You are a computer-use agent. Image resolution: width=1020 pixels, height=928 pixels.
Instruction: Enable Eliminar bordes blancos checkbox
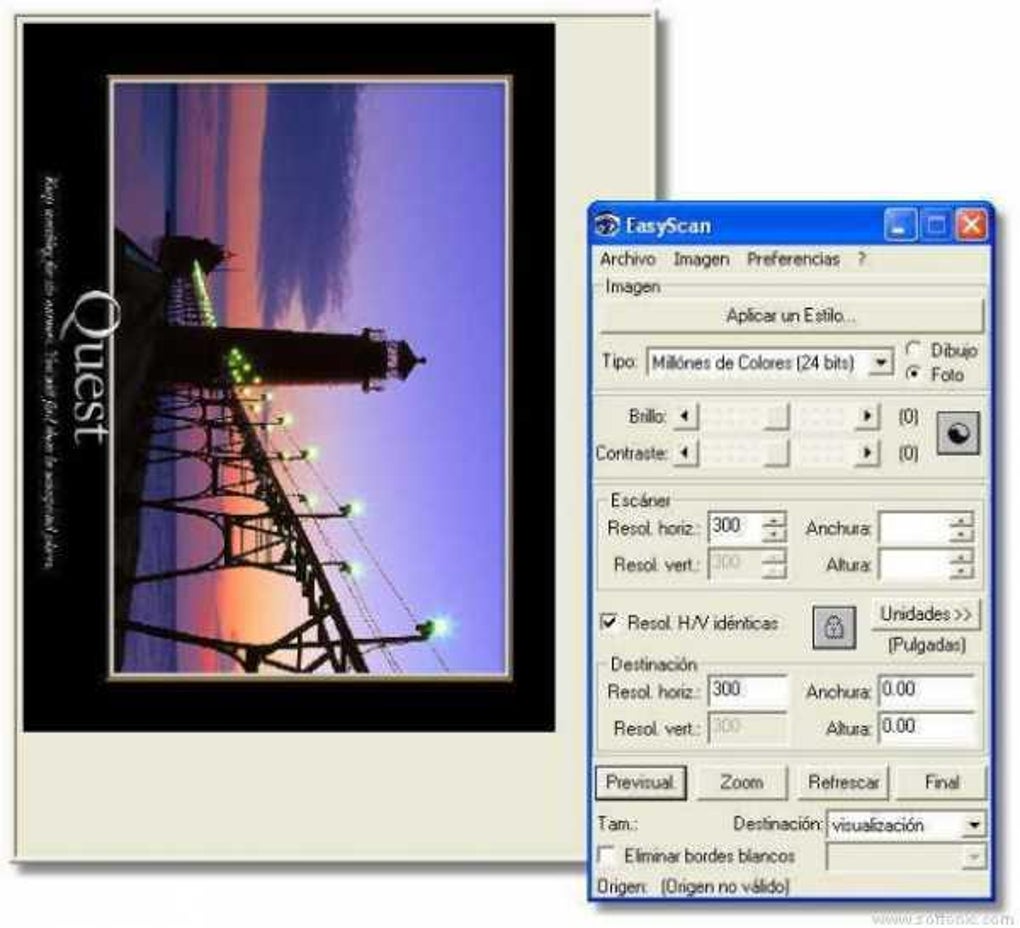coord(606,855)
